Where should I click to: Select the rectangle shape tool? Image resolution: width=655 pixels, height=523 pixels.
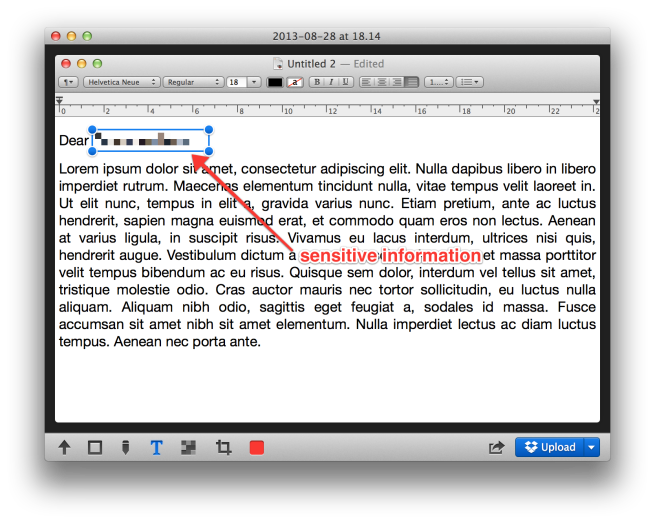95,448
